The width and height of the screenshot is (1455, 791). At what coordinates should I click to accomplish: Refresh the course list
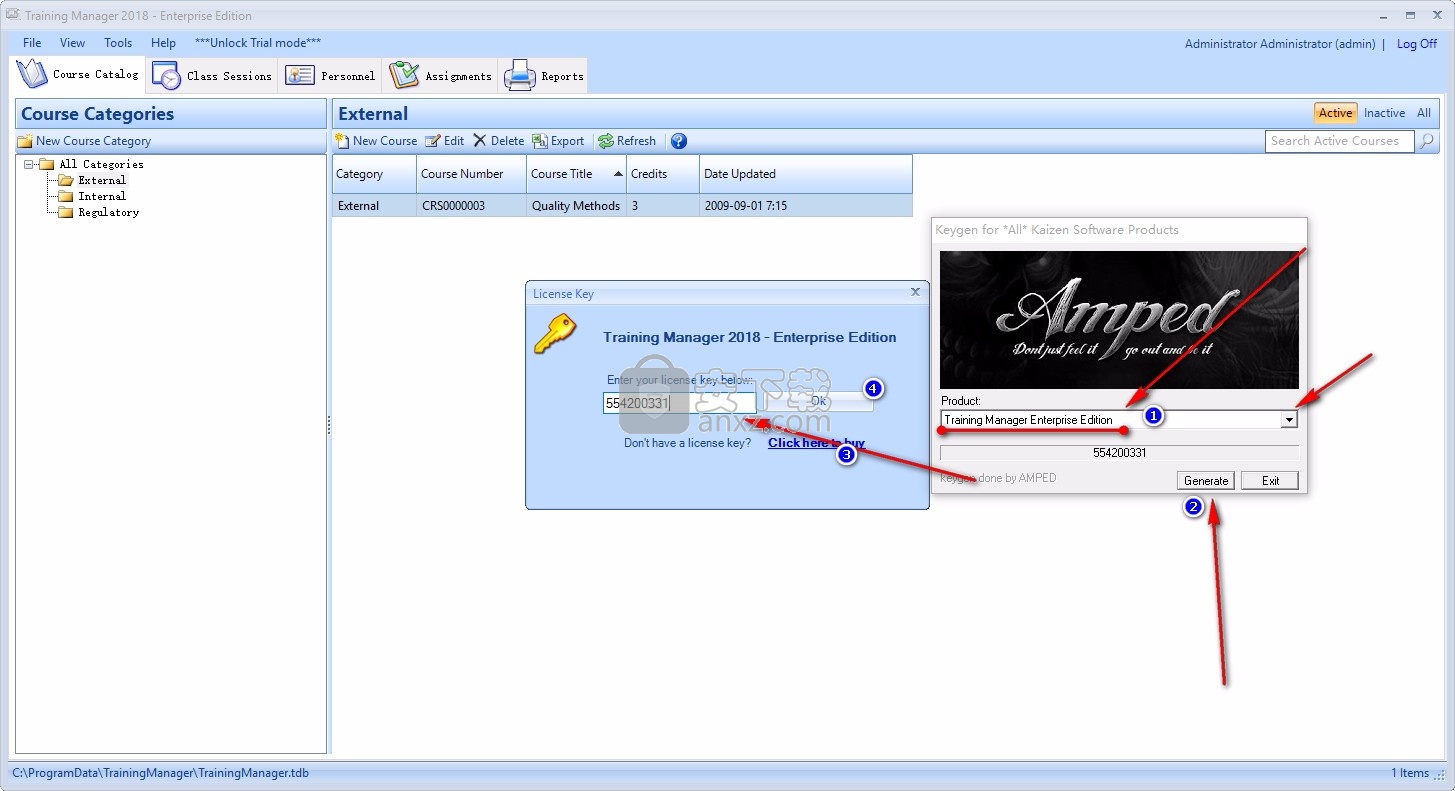(x=627, y=141)
